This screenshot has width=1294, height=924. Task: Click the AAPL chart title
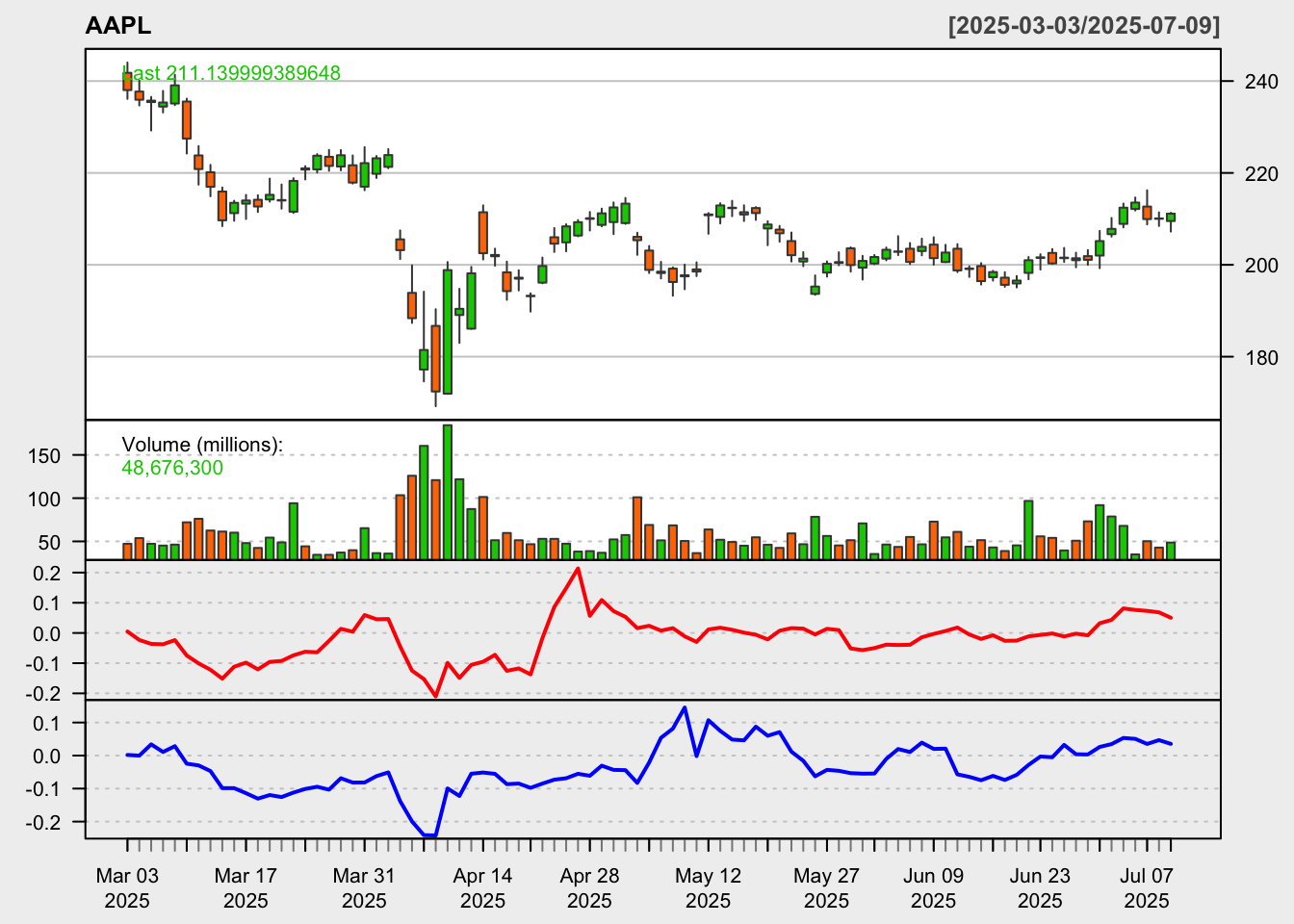click(117, 26)
